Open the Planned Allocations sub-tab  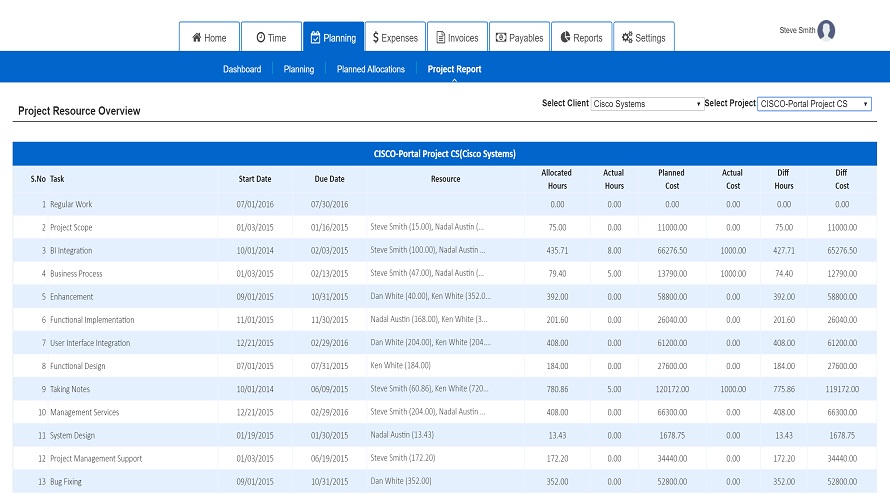pyautogui.click(x=371, y=69)
